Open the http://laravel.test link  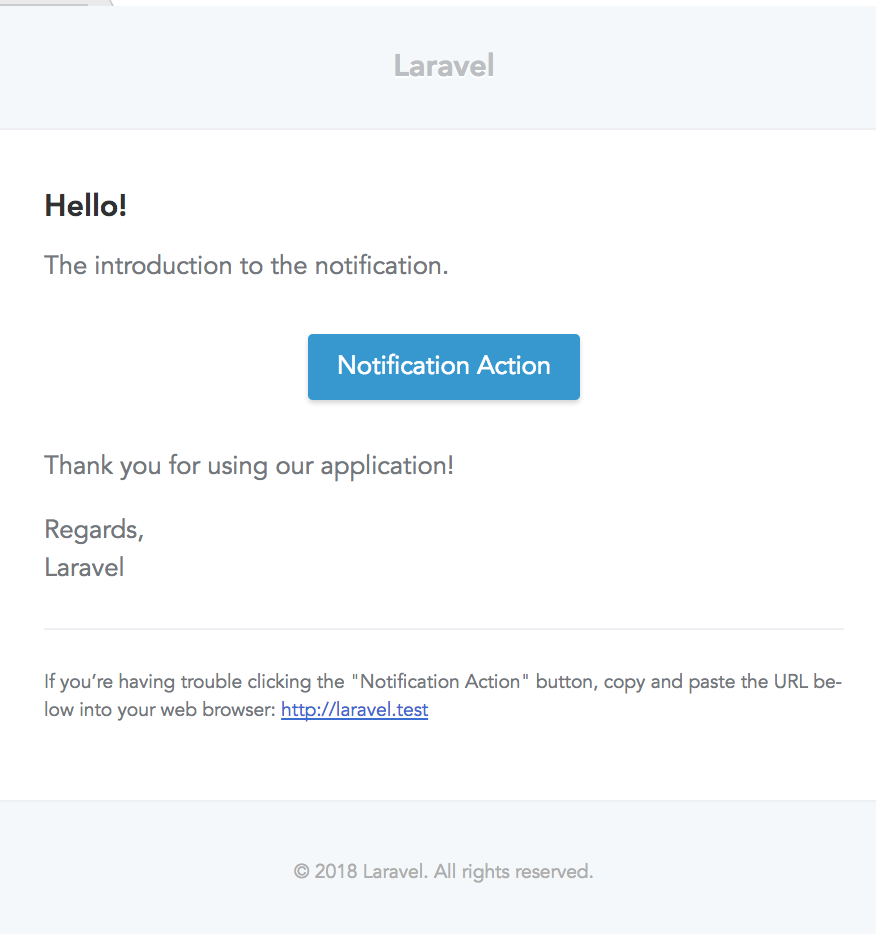pyautogui.click(x=354, y=709)
